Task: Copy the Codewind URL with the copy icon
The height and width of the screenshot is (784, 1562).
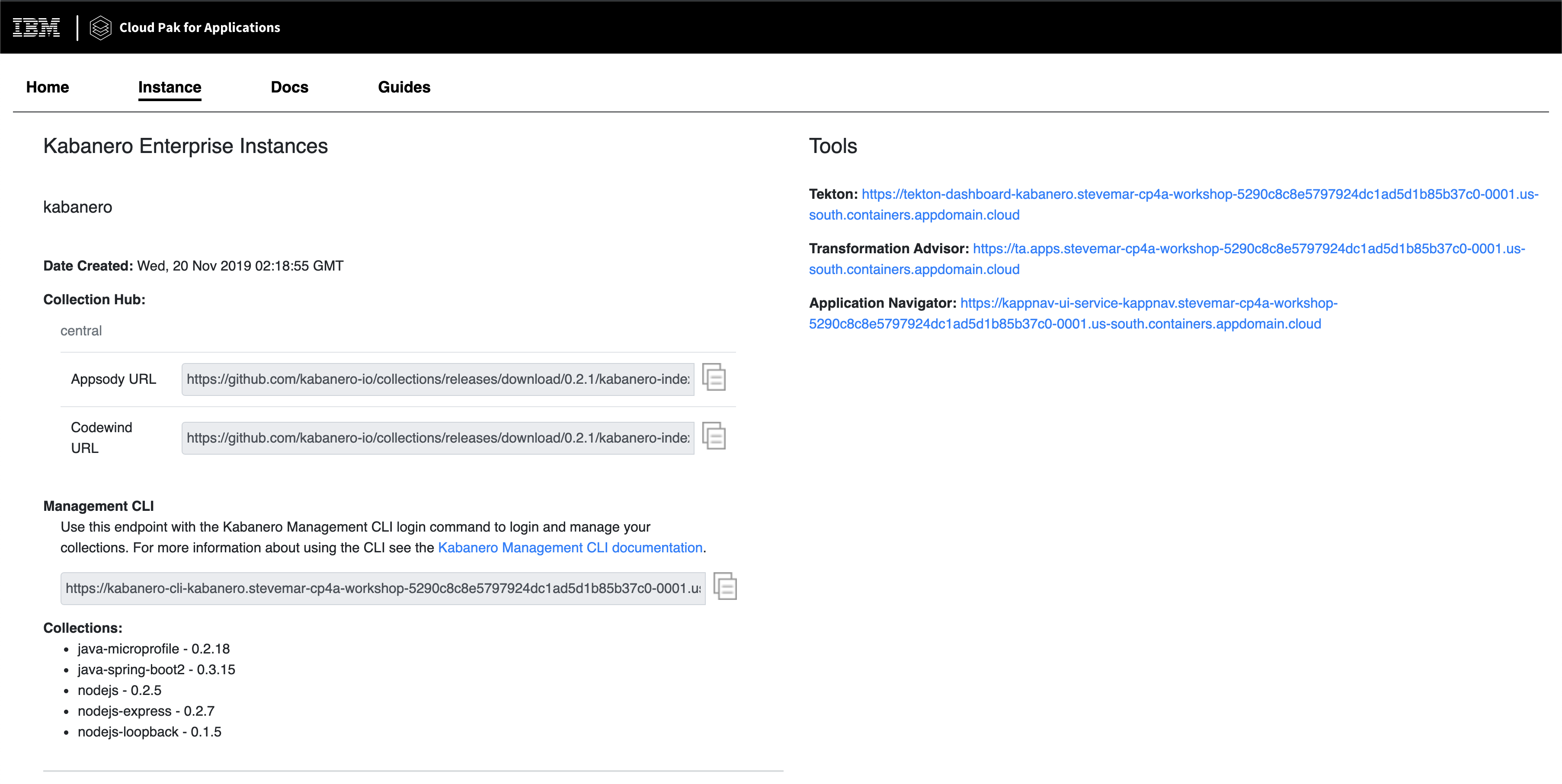Action: (714, 436)
